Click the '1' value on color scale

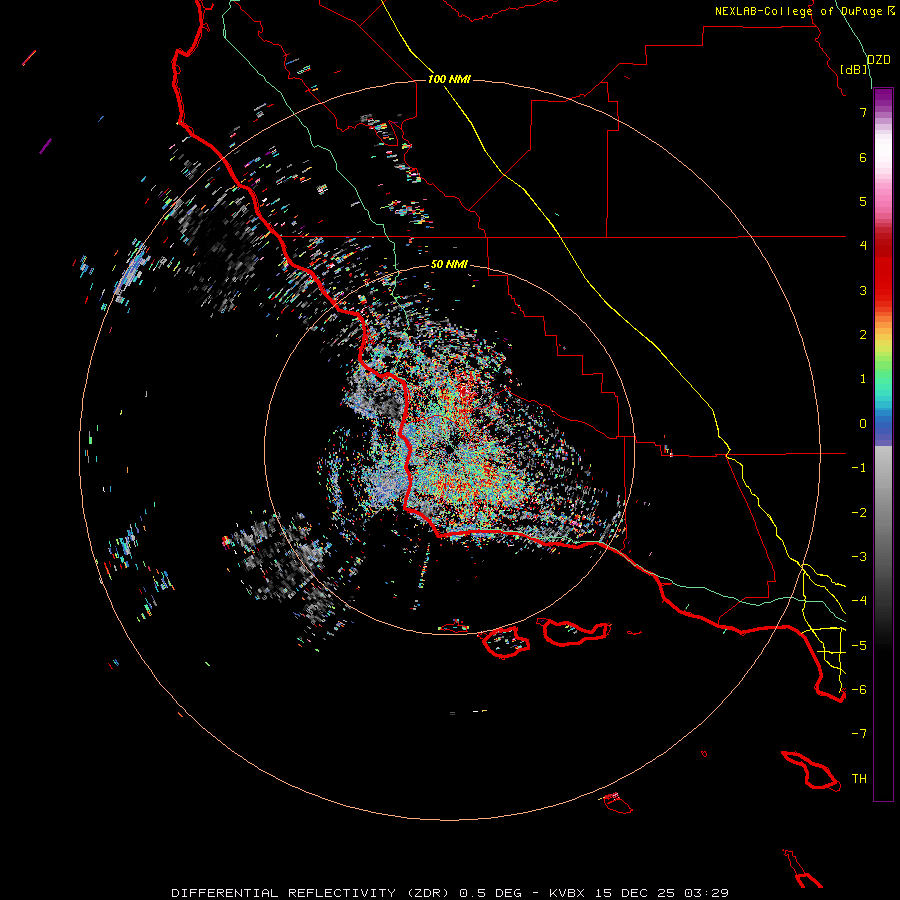863,379
